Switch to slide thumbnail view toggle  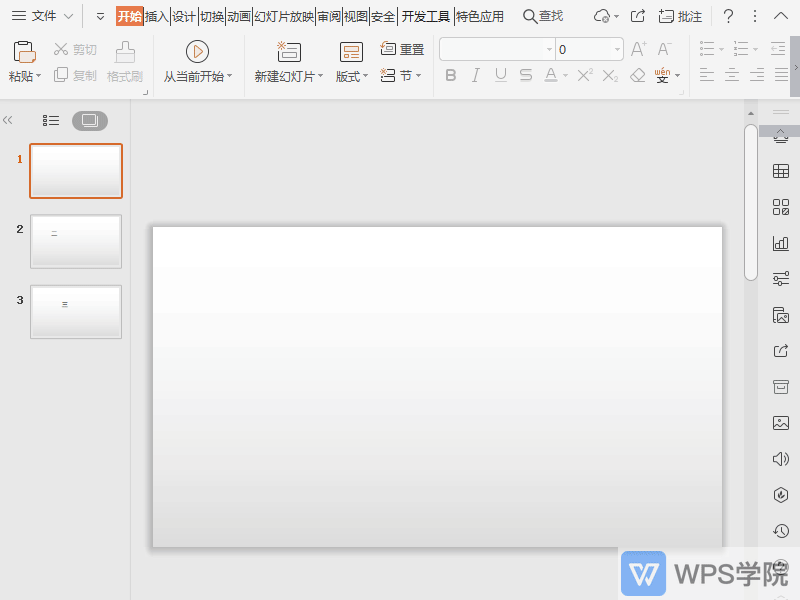[x=90, y=120]
